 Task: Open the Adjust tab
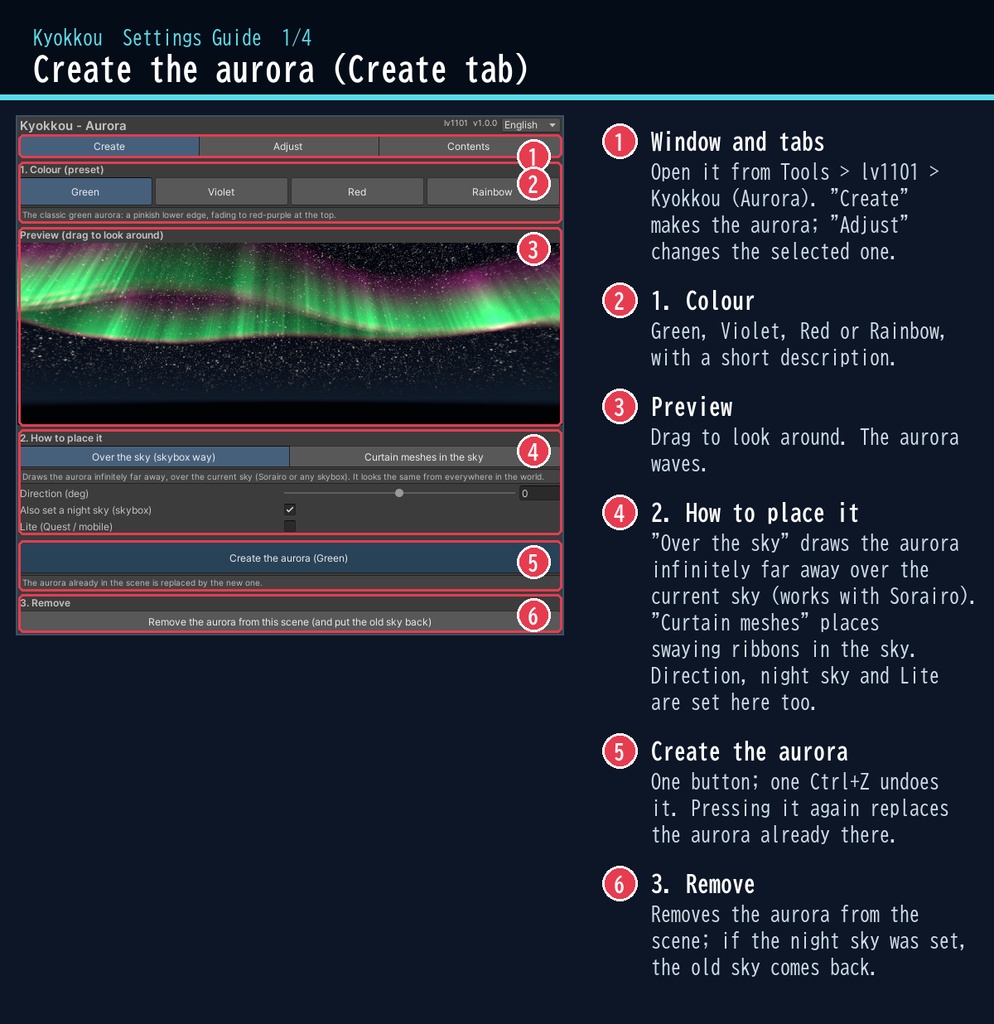288,146
